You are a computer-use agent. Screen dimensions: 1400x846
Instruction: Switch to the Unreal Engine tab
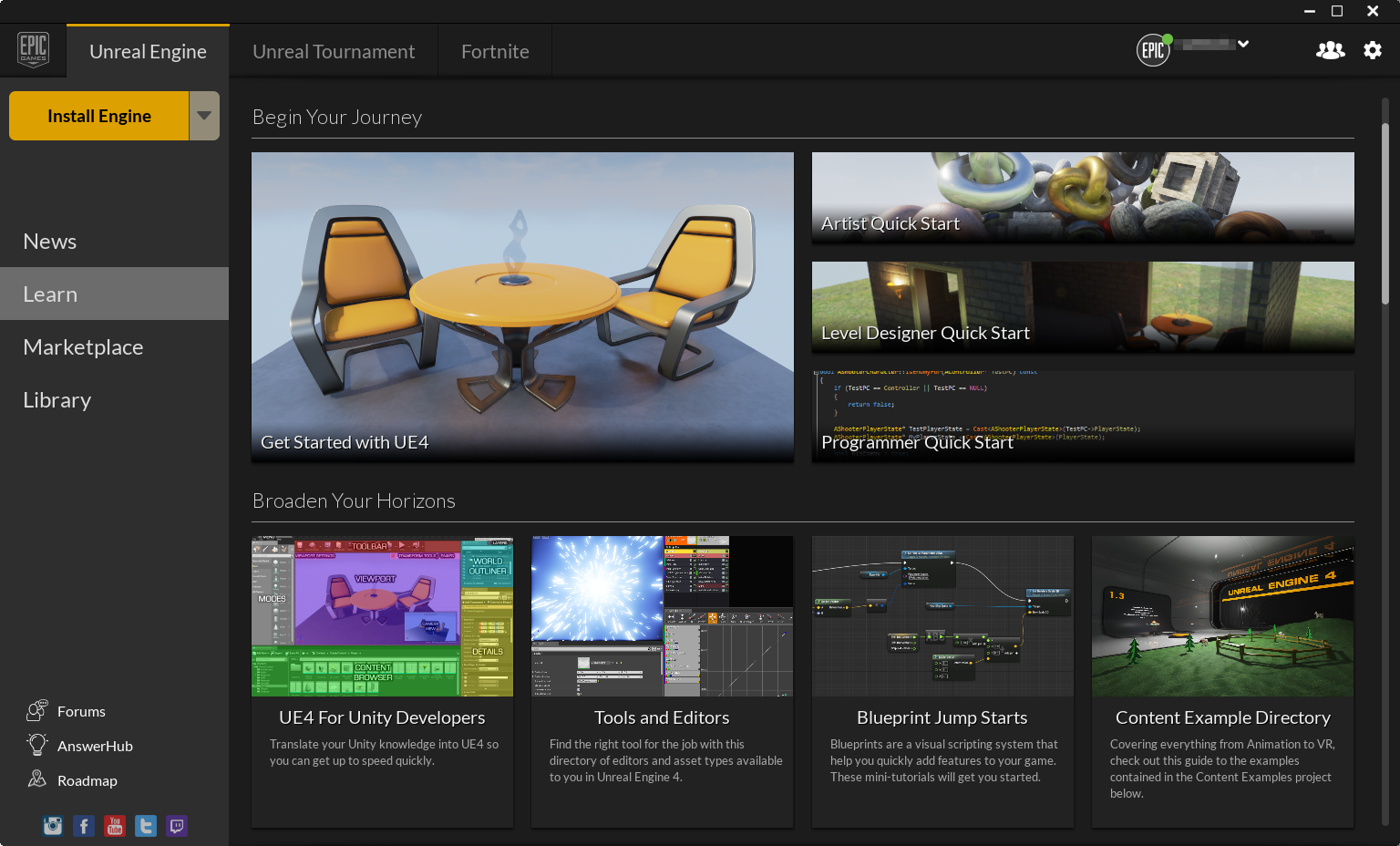pyautogui.click(x=148, y=51)
